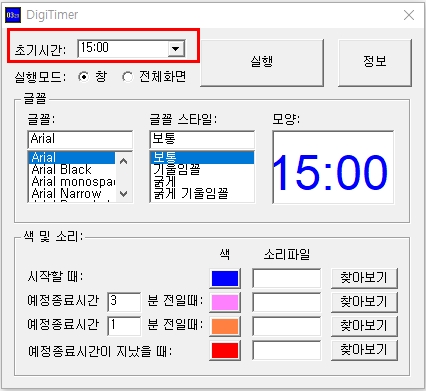
Task: Open the pink 3분 전 color swatch
Action: [x=225, y=302]
